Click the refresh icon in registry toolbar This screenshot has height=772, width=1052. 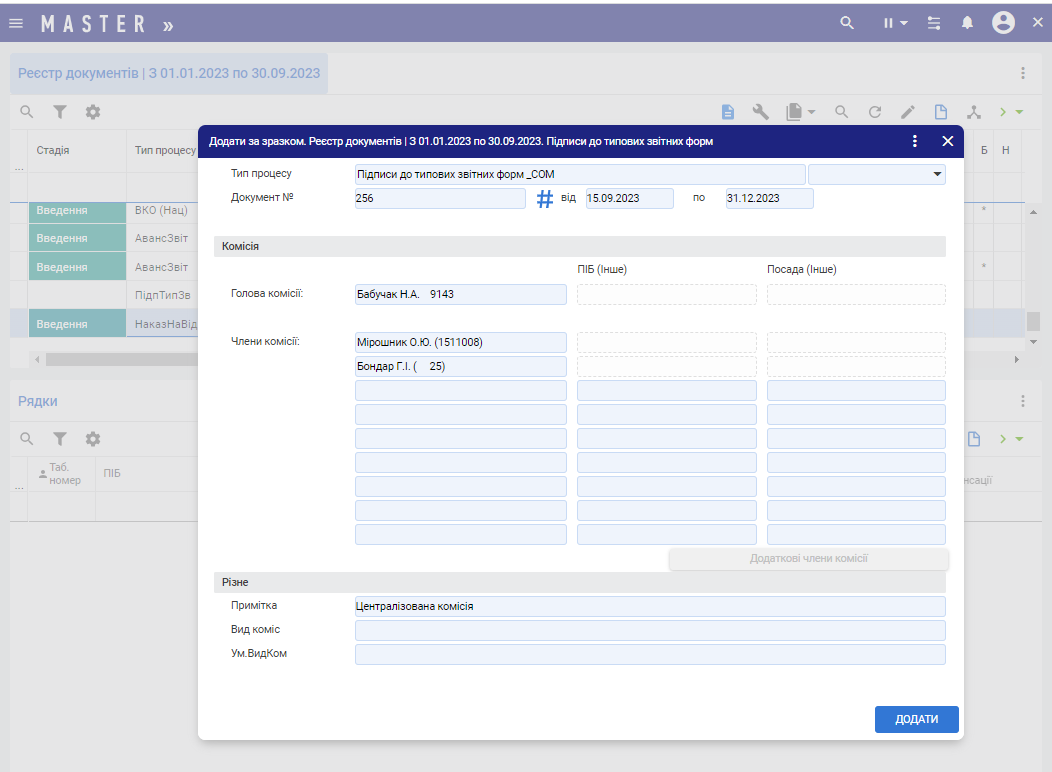pos(875,112)
